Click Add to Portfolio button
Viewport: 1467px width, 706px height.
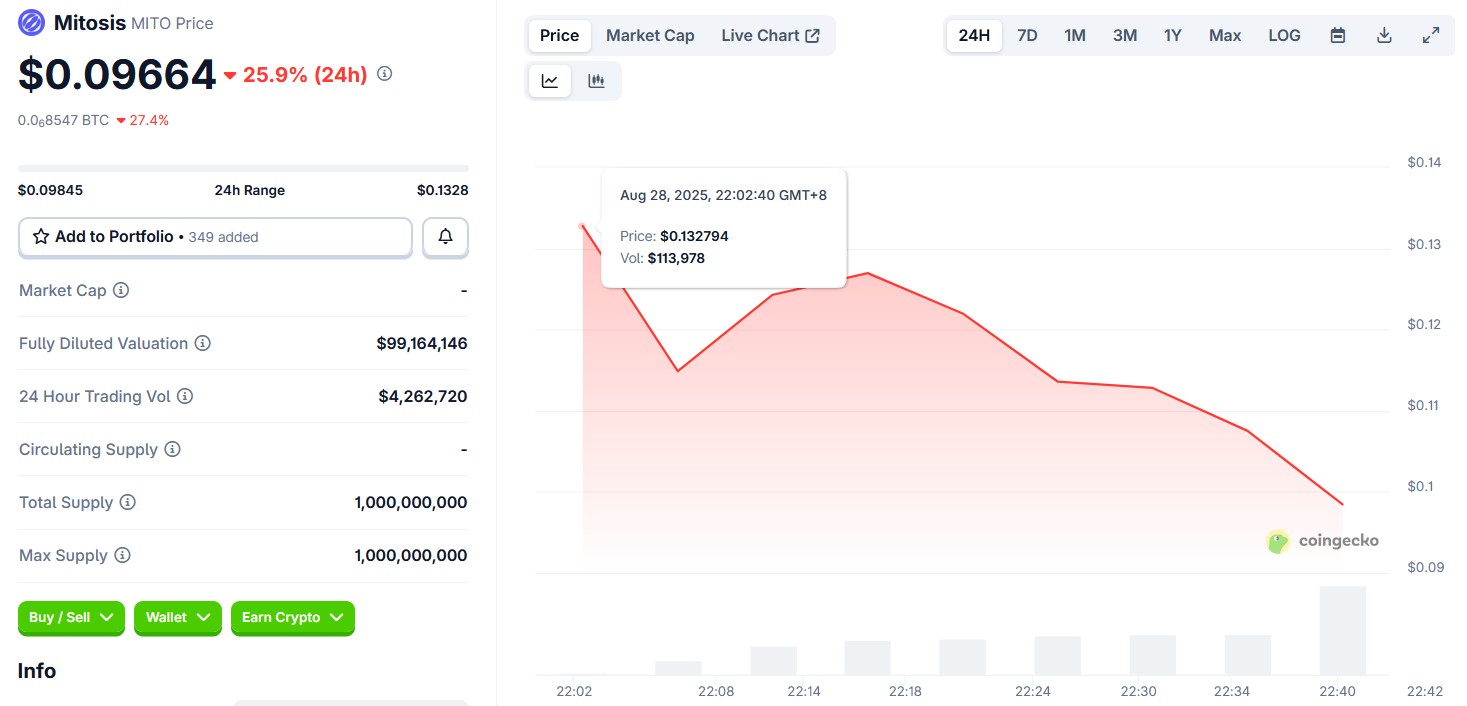pyautogui.click(x=215, y=237)
